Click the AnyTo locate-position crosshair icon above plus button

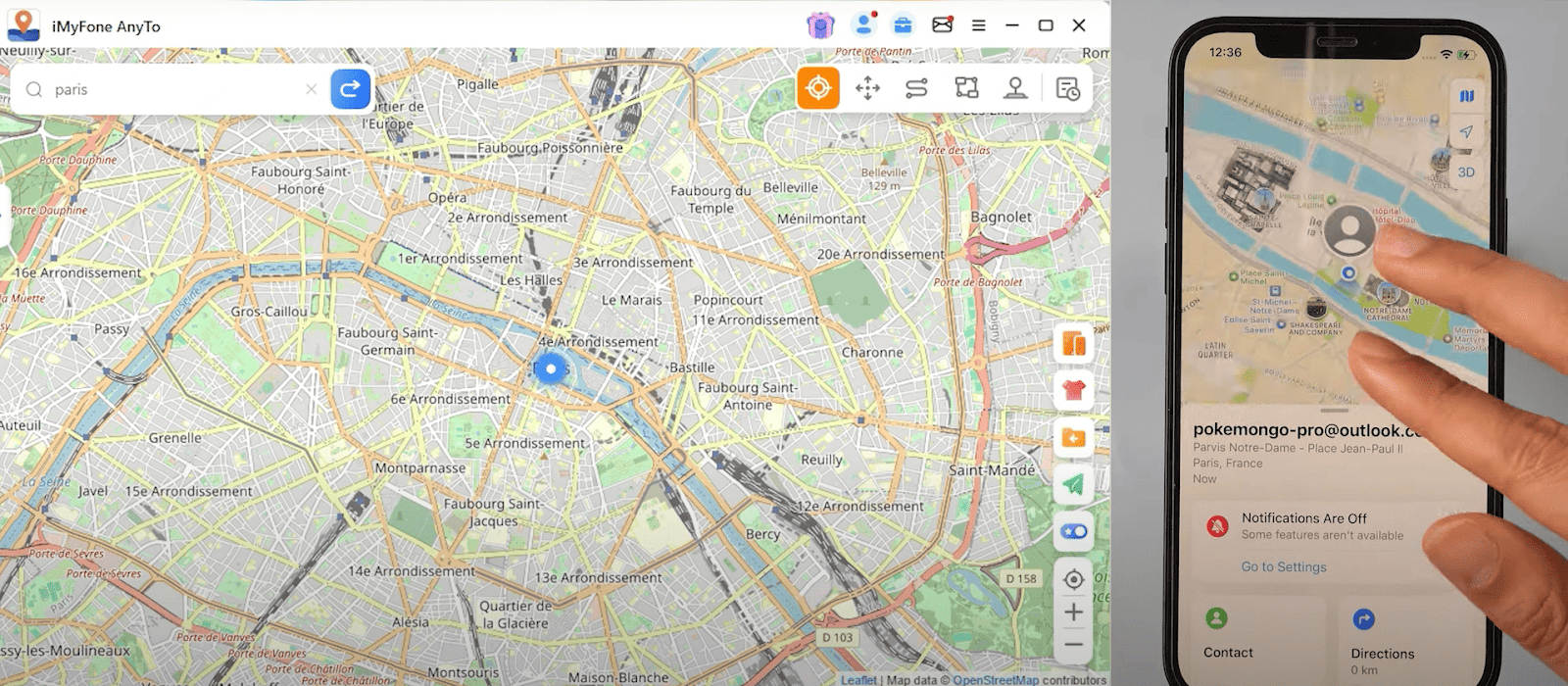1074,579
